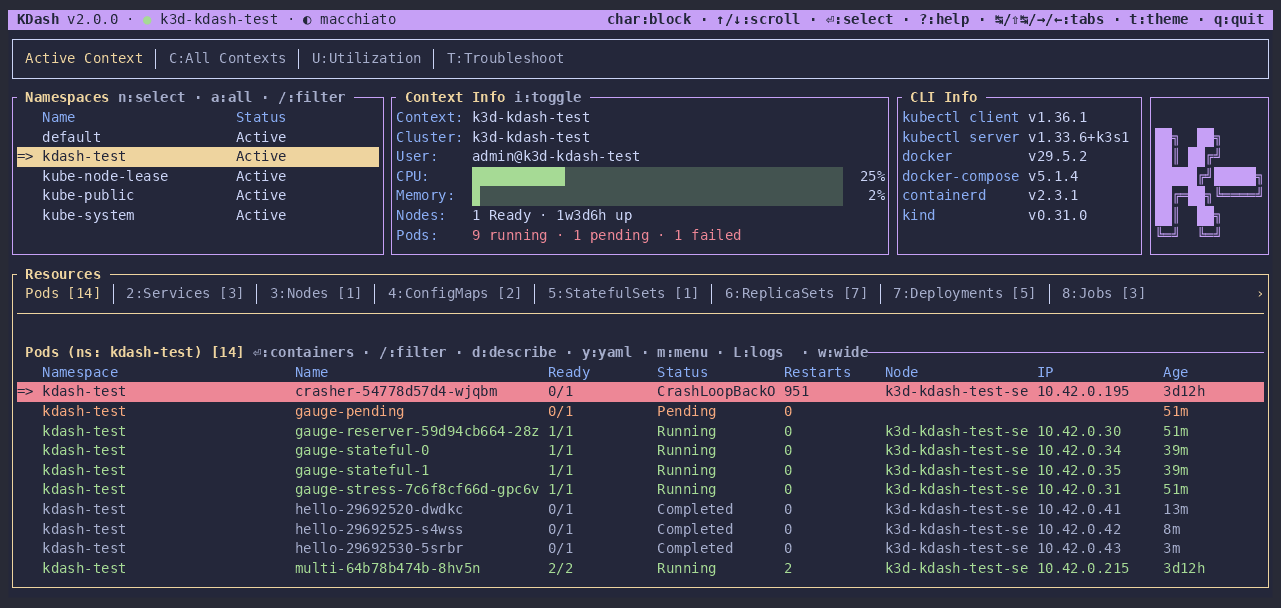Screen dimensions: 1281x608
Task: Click the Age column header
Action: click(1176, 372)
